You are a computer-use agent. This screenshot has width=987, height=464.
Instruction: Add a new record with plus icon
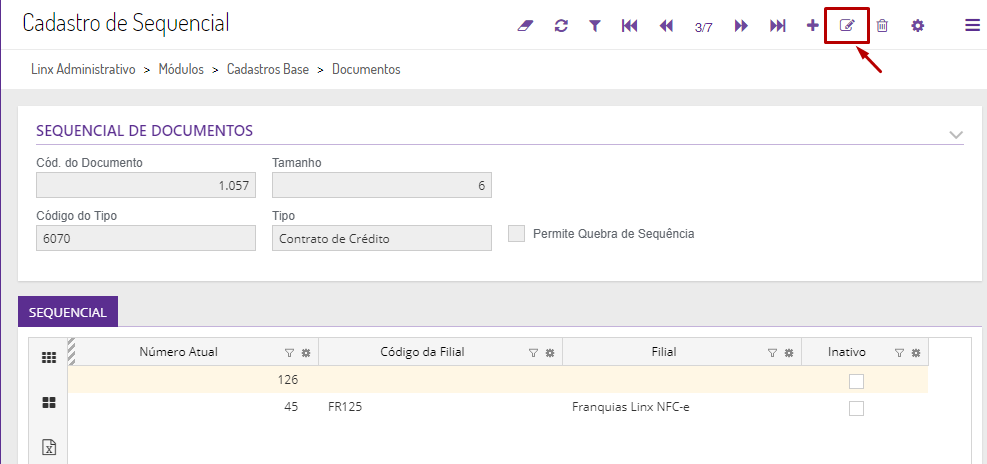point(812,26)
